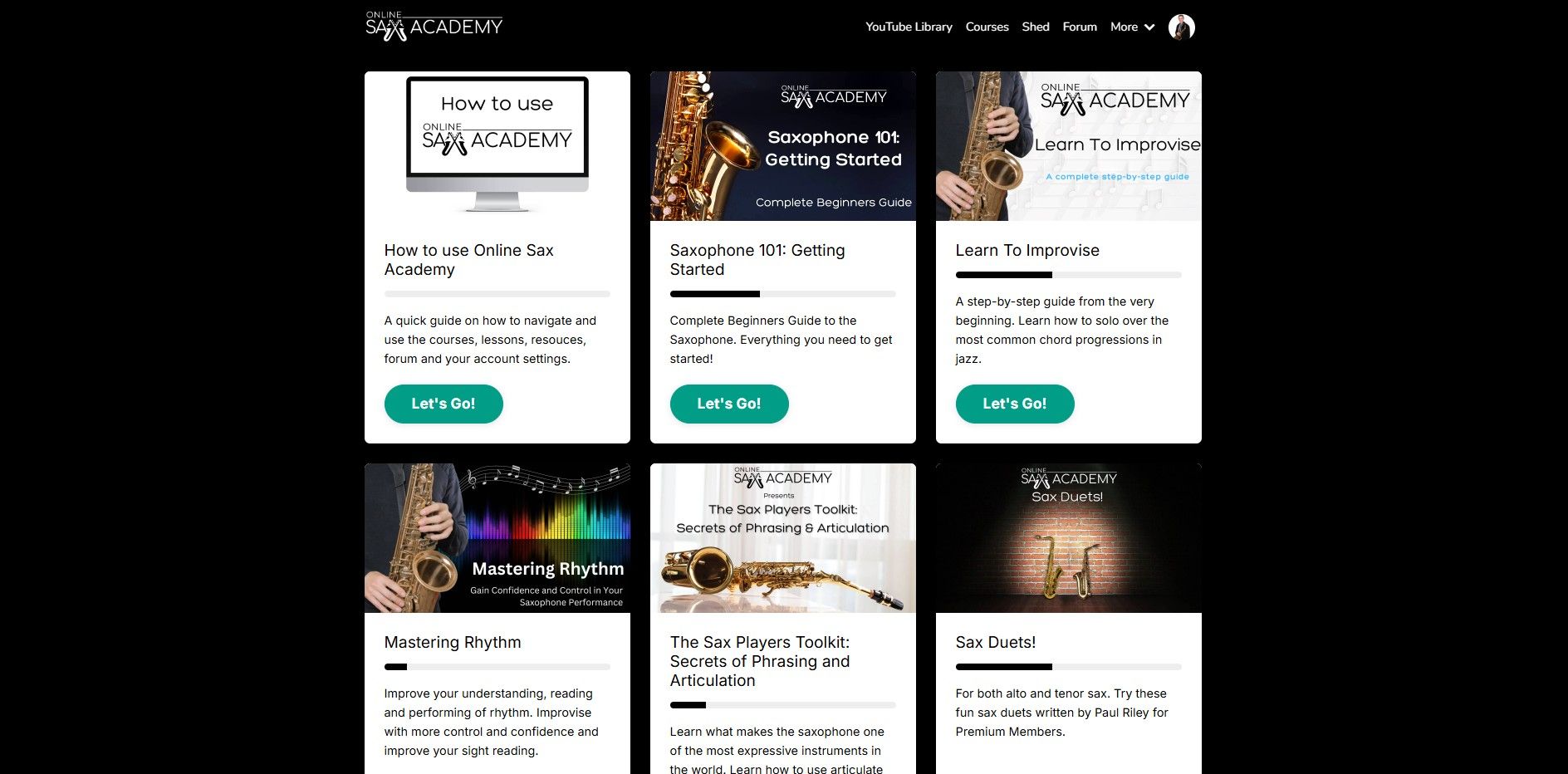Visit the Forum page

[x=1080, y=27]
